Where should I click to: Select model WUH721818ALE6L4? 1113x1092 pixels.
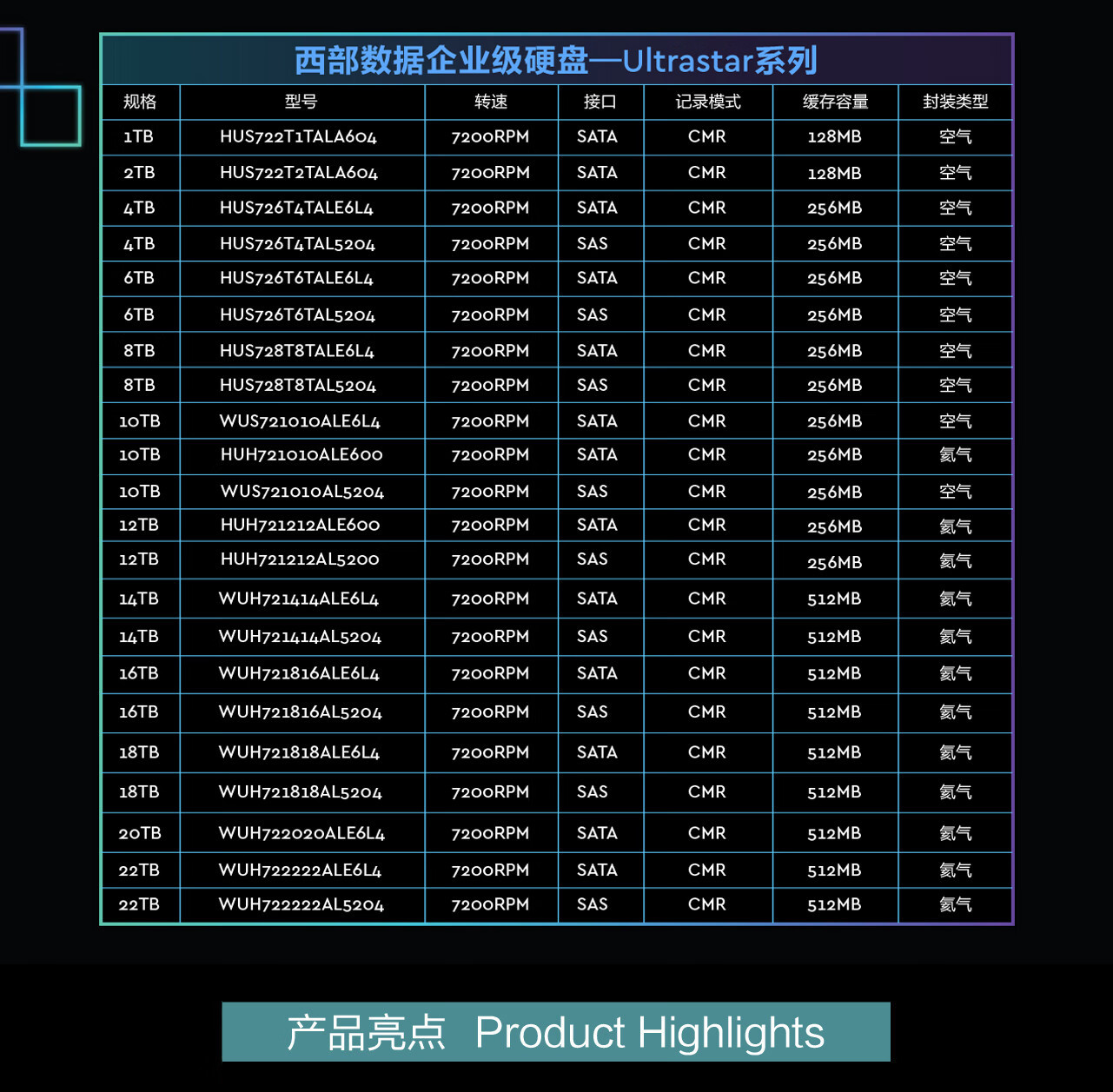pos(299,752)
